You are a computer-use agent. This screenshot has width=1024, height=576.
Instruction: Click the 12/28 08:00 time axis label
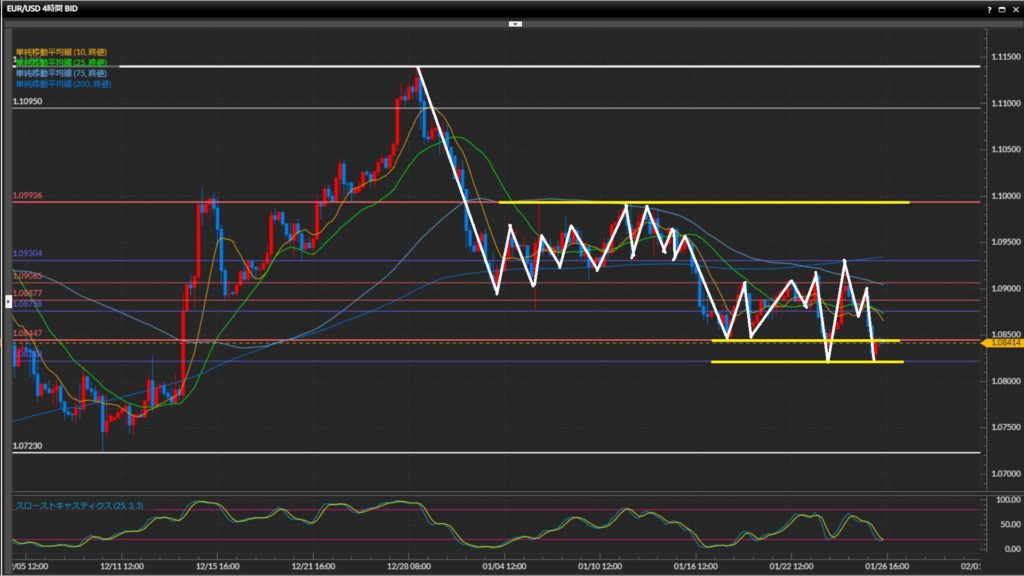409,566
